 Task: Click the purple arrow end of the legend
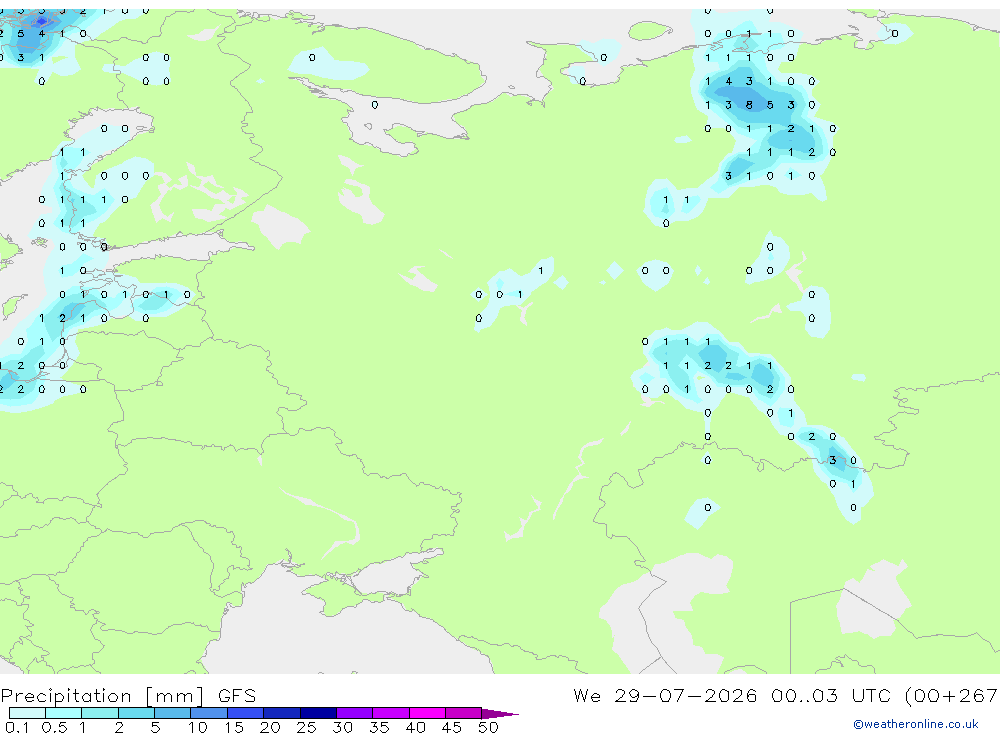[499, 714]
